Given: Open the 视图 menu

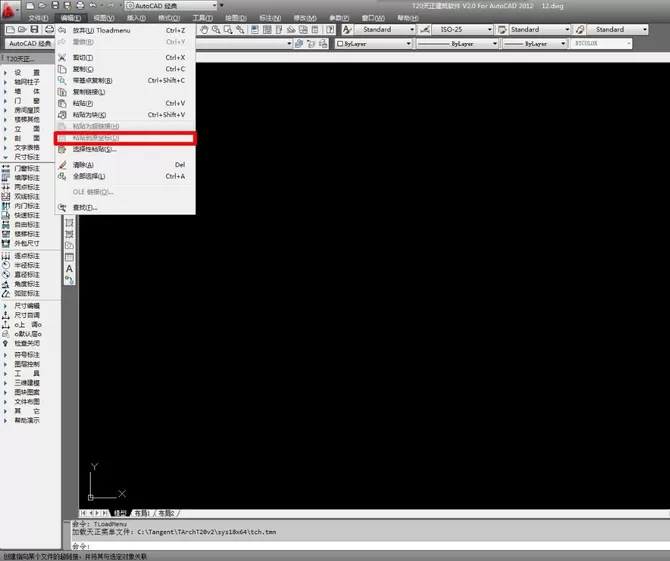Looking at the screenshot, I should tap(104, 18).
